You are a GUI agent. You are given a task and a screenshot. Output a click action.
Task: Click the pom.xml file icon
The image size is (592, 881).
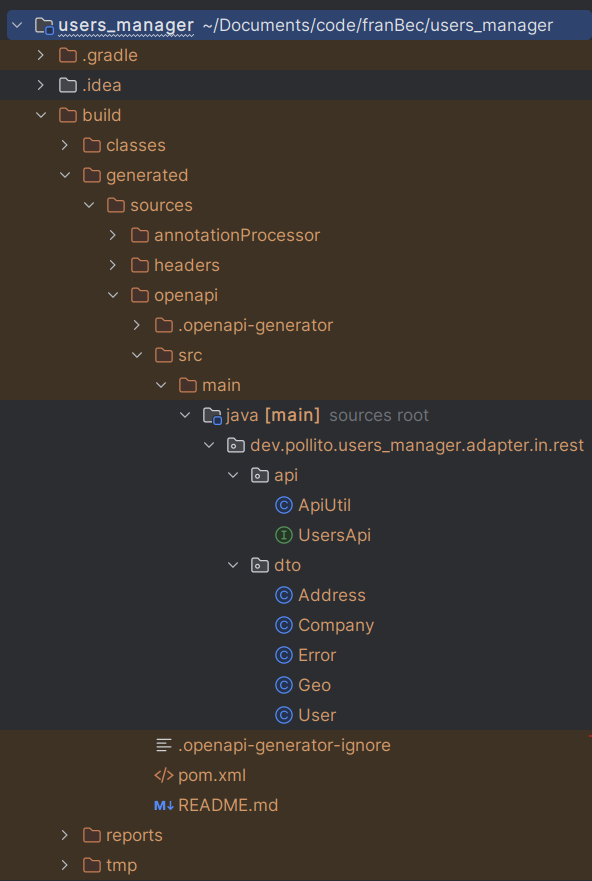point(163,775)
